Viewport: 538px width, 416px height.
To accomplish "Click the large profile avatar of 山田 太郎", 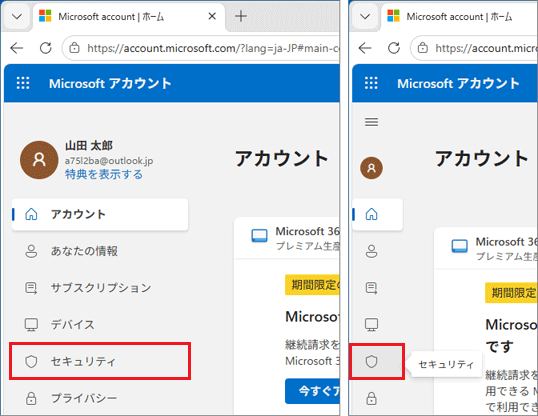I will [39, 160].
